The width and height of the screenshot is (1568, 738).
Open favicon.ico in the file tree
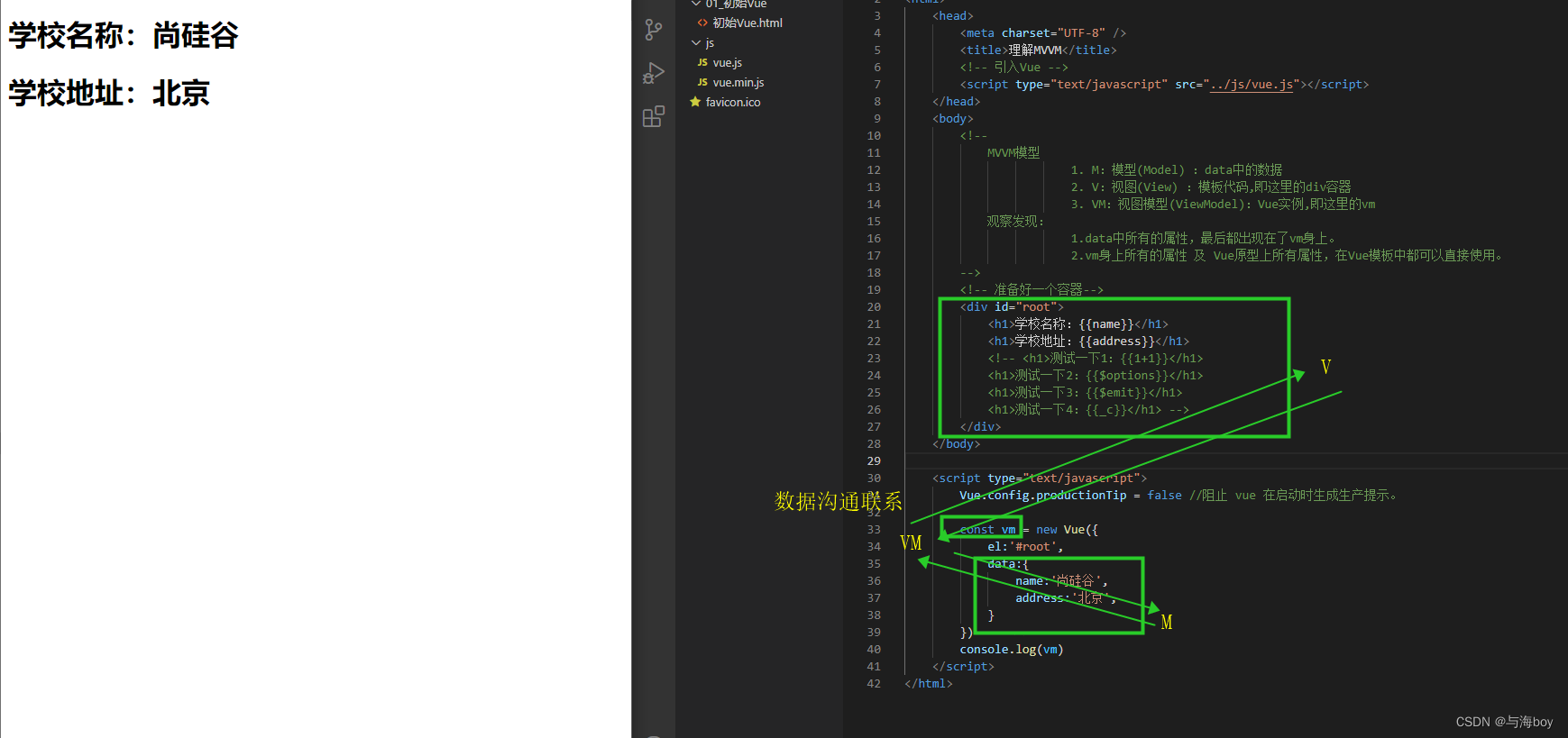click(x=733, y=102)
